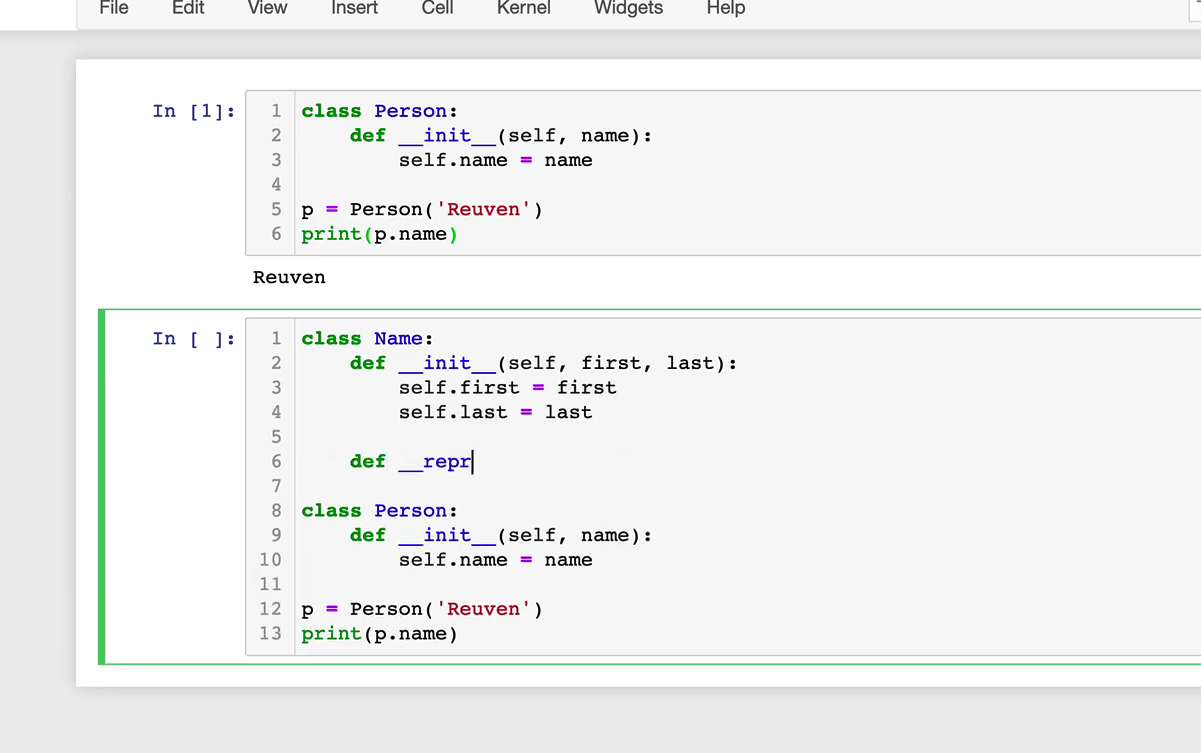Open the View menu
This screenshot has width=1201, height=753.
coord(266,9)
